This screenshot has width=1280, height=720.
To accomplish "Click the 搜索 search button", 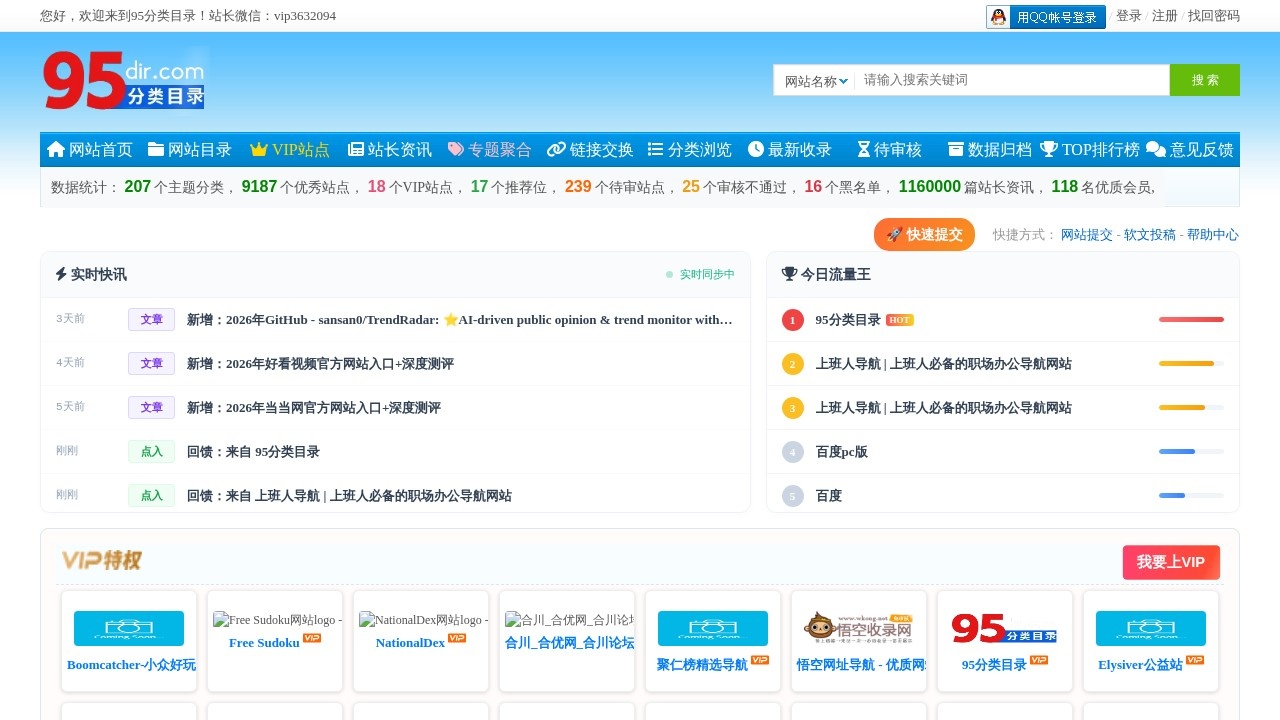I will [1204, 79].
